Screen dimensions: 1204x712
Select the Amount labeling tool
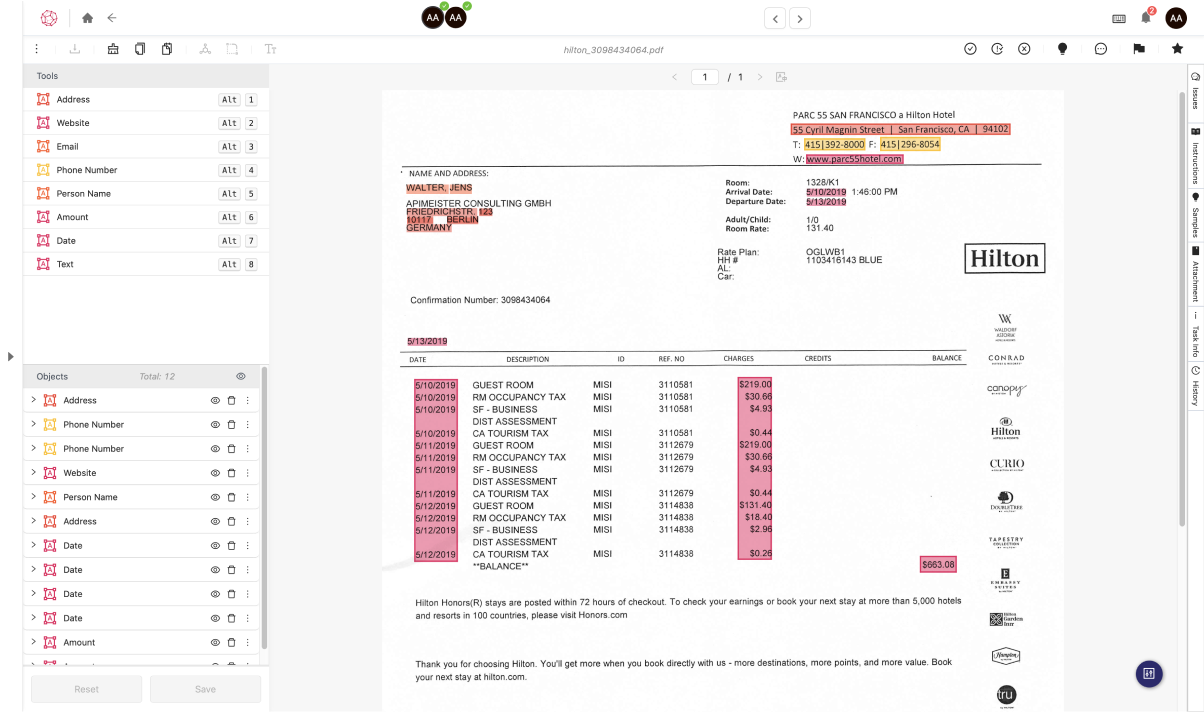coord(146,217)
